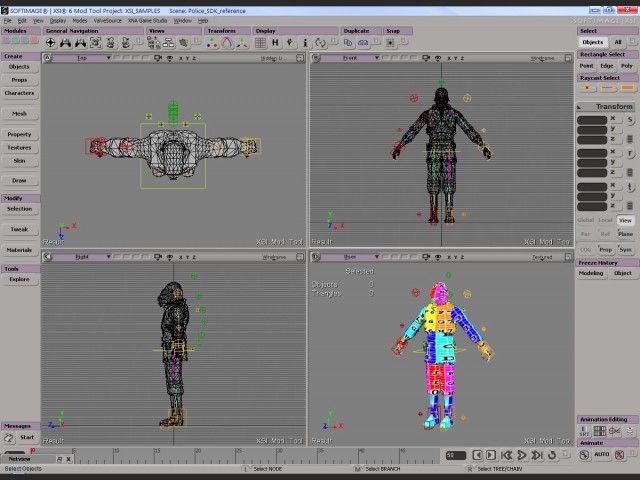Toggle the Sym symmetry mode
The width and height of the screenshot is (640, 480).
coord(625,249)
